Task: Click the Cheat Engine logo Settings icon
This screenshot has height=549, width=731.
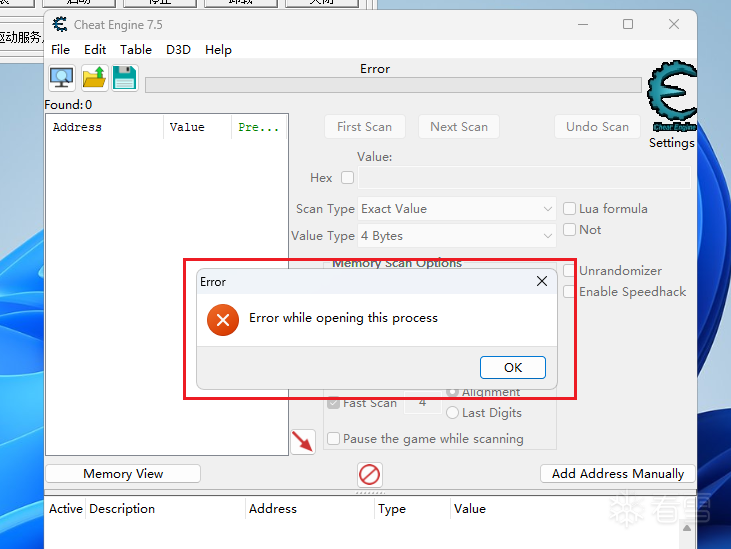Action: tap(672, 96)
